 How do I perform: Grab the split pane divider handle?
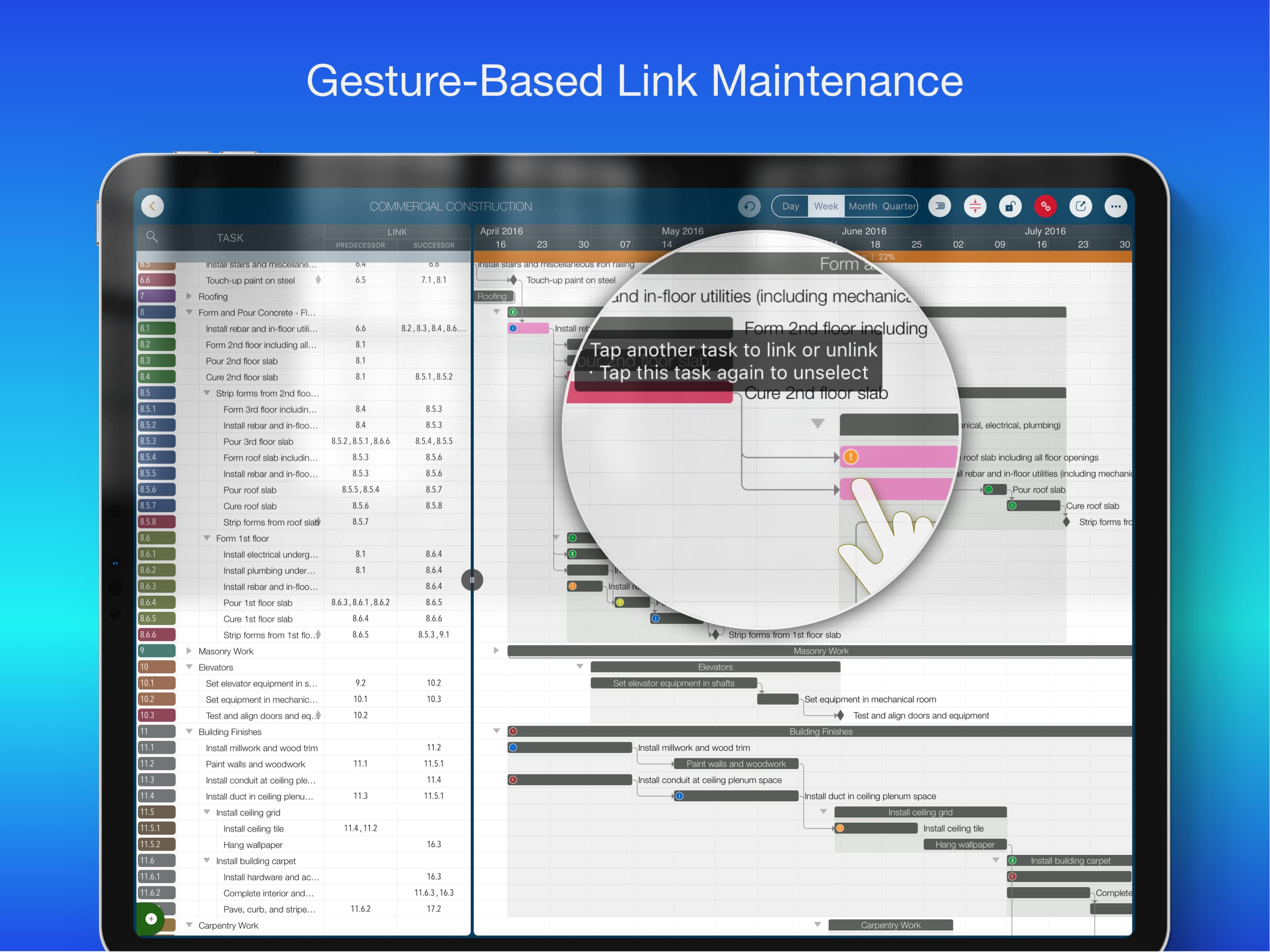tap(472, 579)
